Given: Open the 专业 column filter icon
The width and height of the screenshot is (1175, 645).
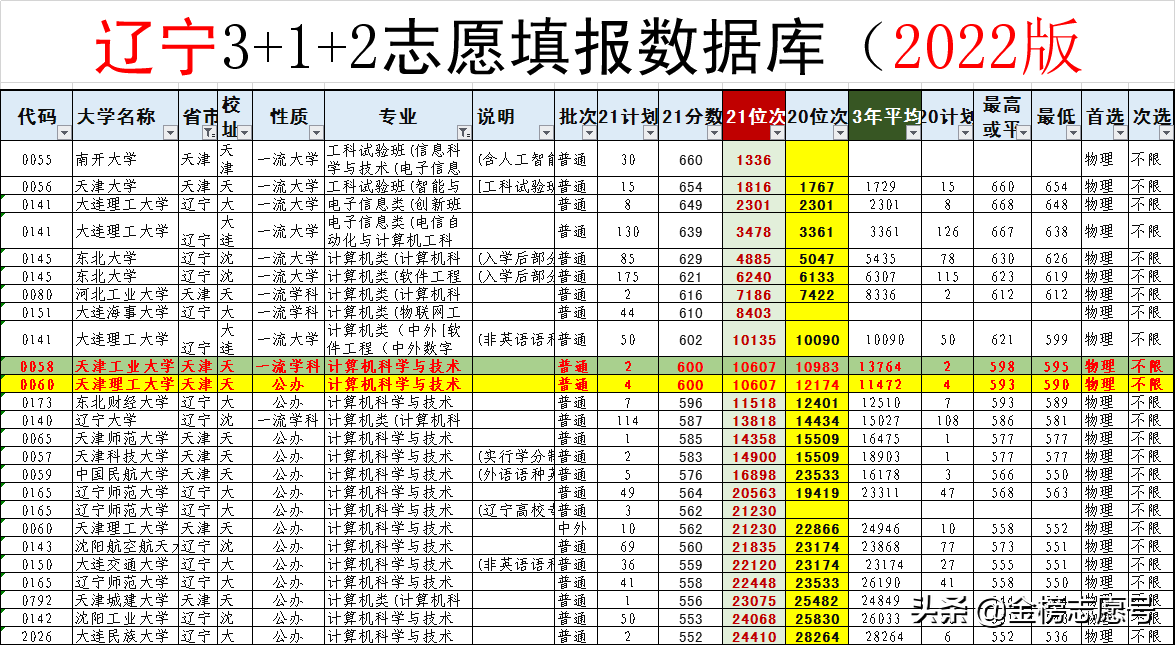Looking at the screenshot, I should [462, 131].
